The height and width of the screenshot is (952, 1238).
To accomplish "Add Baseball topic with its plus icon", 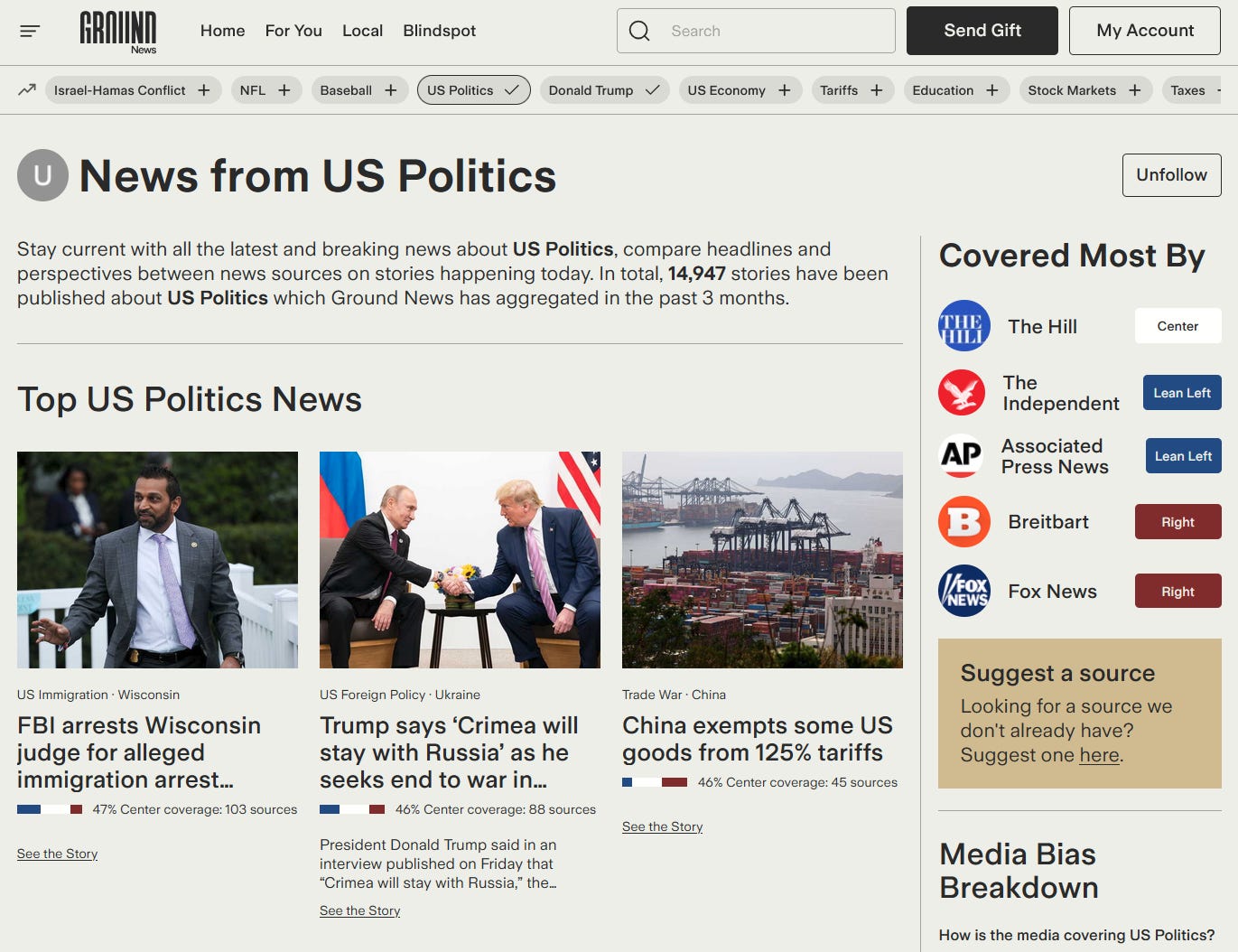I will click(391, 90).
